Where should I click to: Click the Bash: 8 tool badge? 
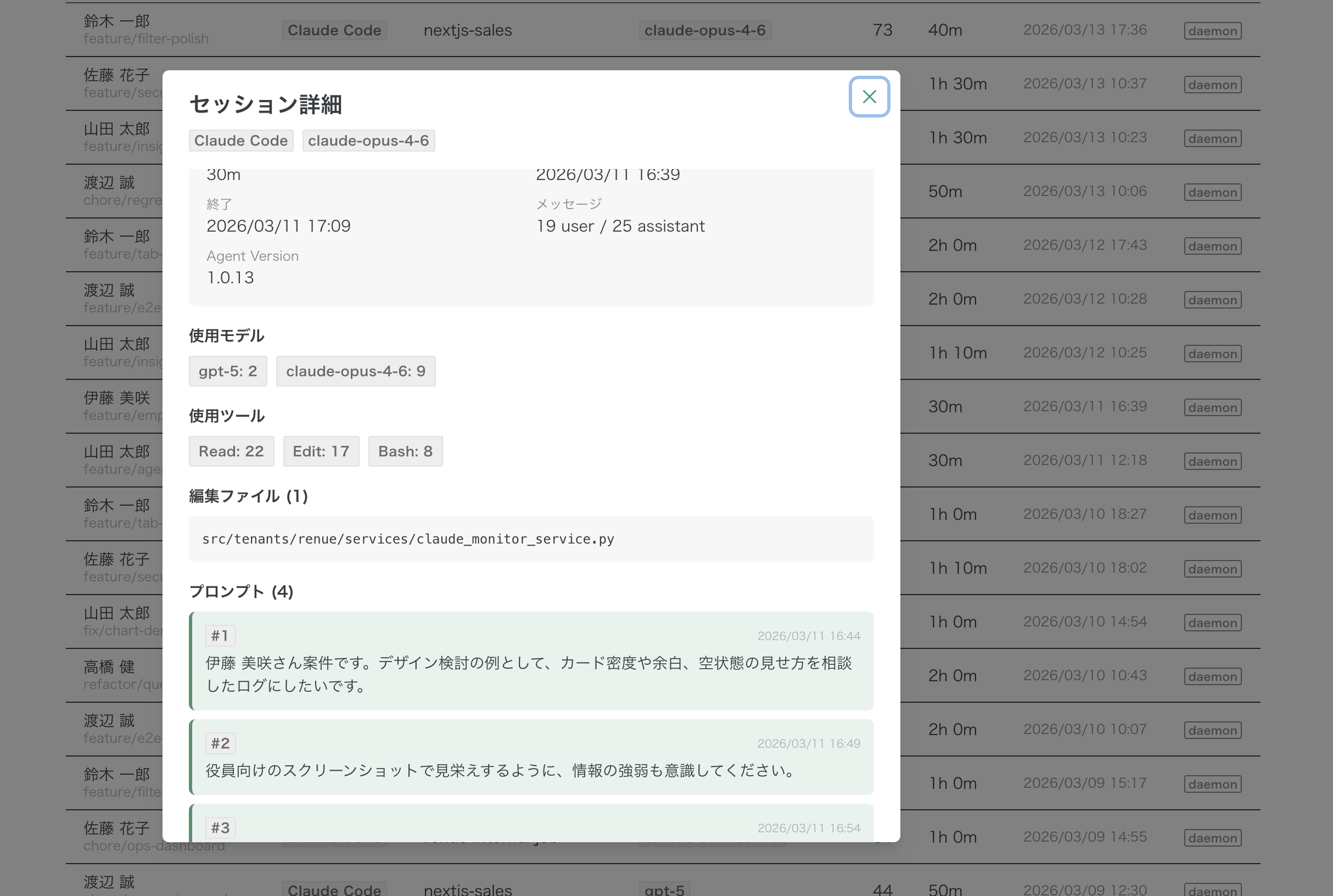click(405, 451)
